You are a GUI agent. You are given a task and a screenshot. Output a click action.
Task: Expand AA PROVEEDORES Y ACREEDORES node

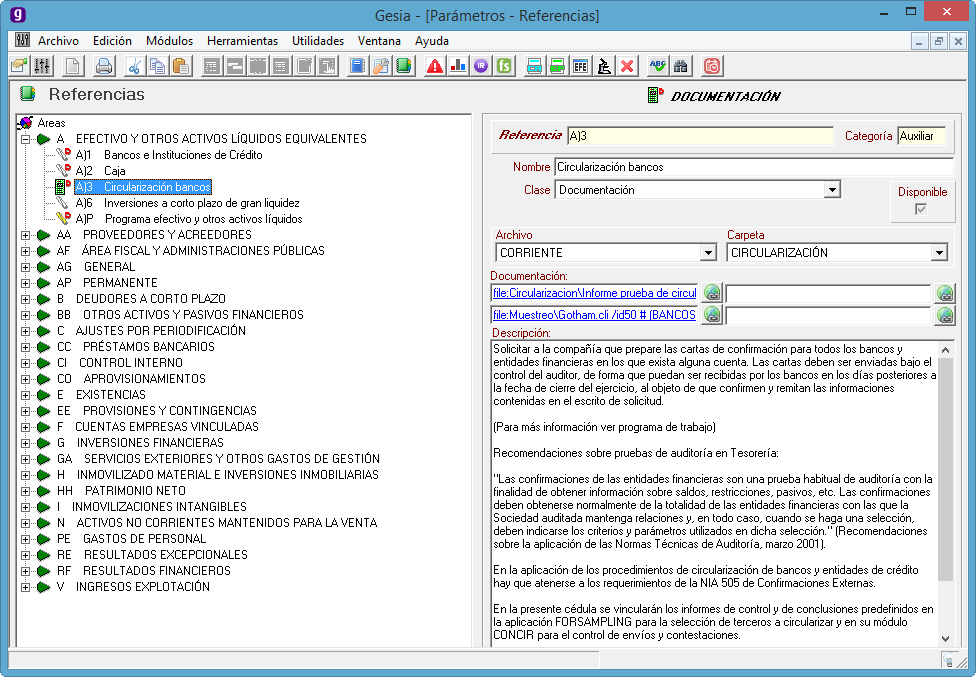tap(26, 235)
